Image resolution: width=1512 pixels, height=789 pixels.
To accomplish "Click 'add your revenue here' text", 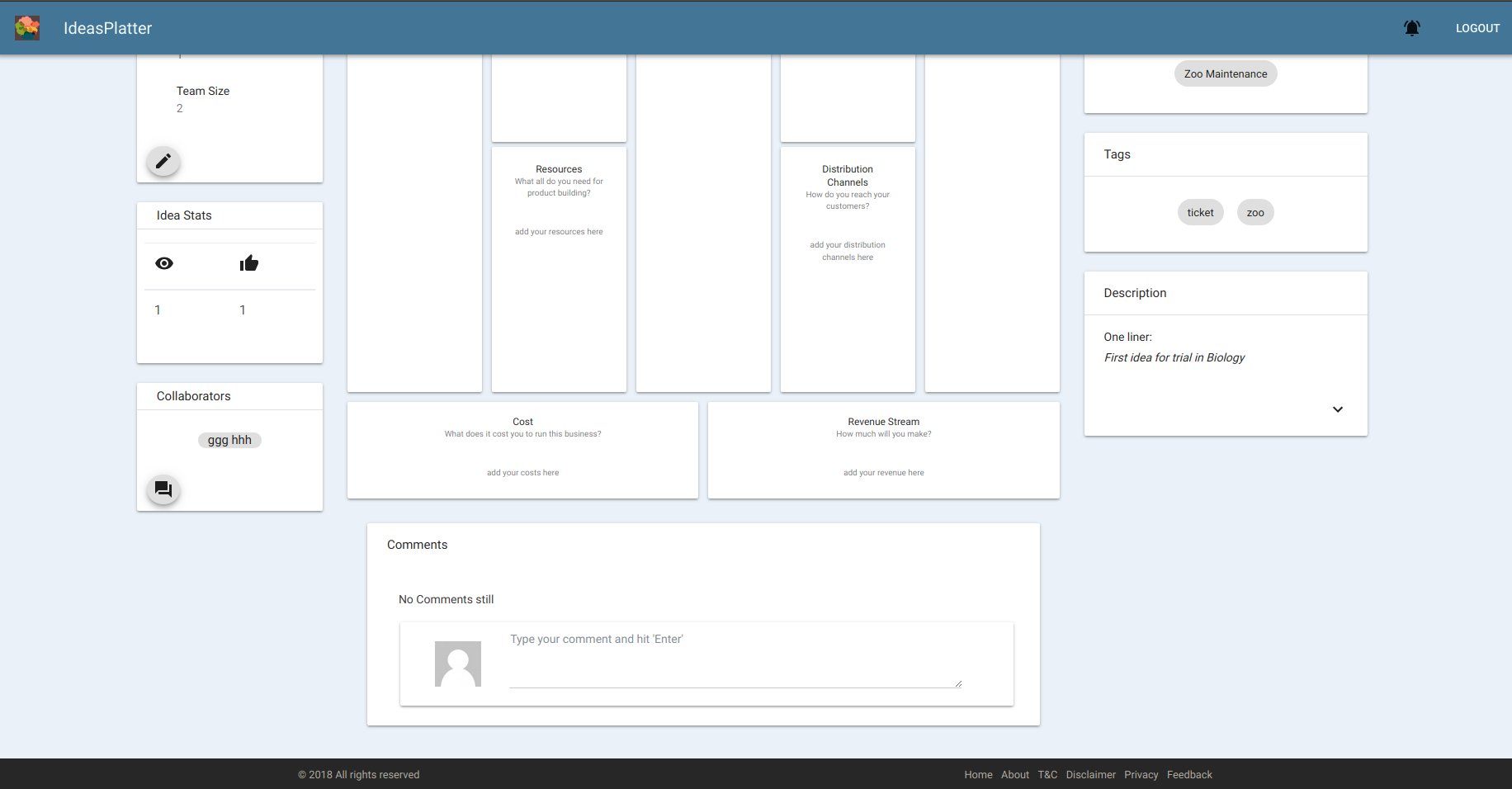I will (884, 473).
